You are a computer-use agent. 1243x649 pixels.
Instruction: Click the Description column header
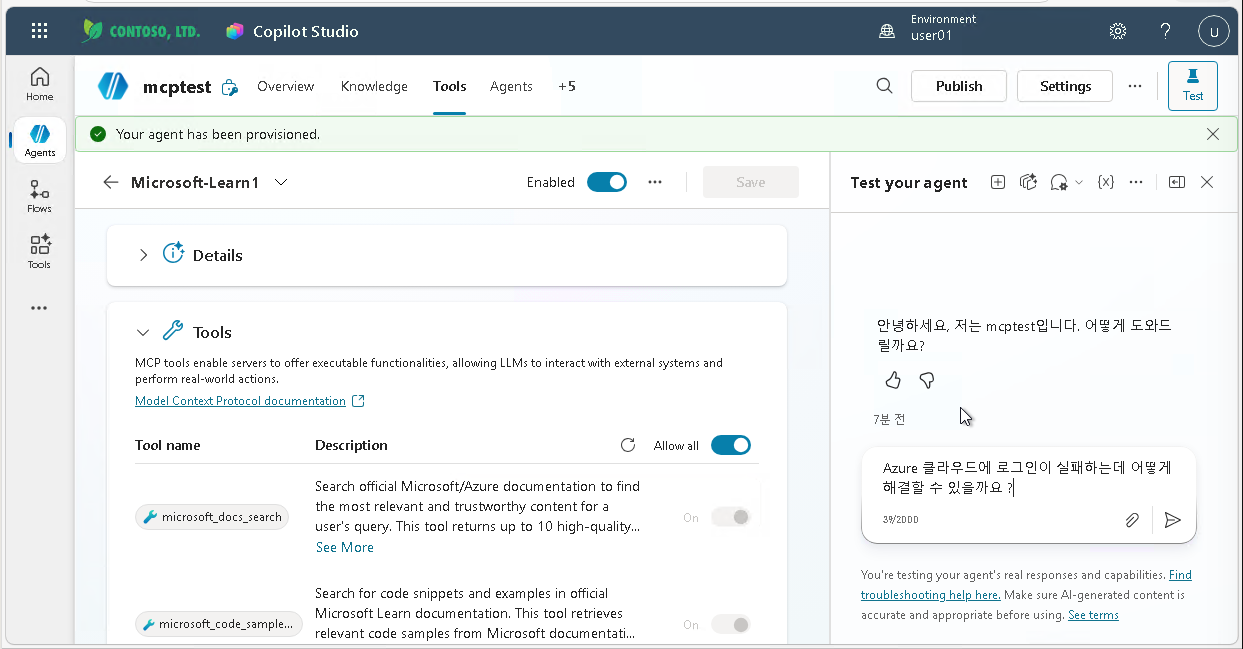point(351,445)
